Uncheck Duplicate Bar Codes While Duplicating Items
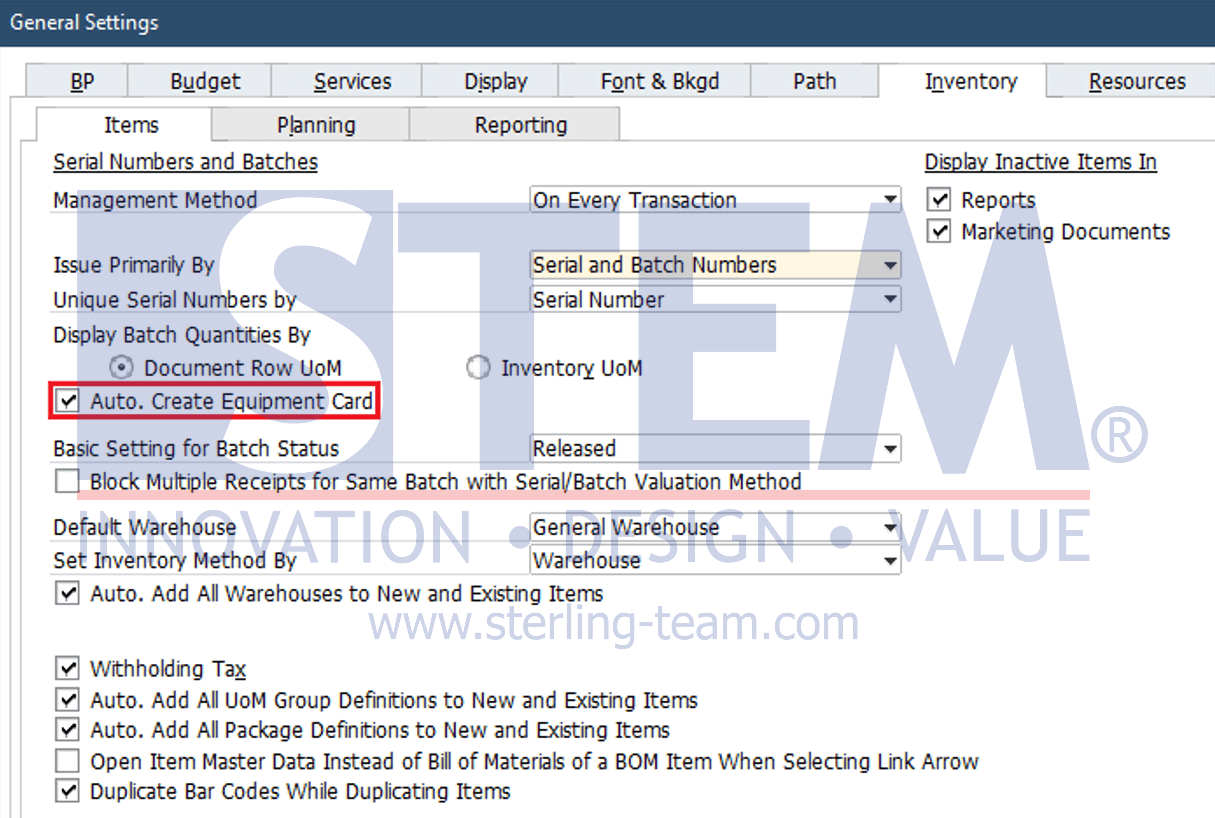Image resolution: width=1215 pixels, height=818 pixels. coord(67,791)
